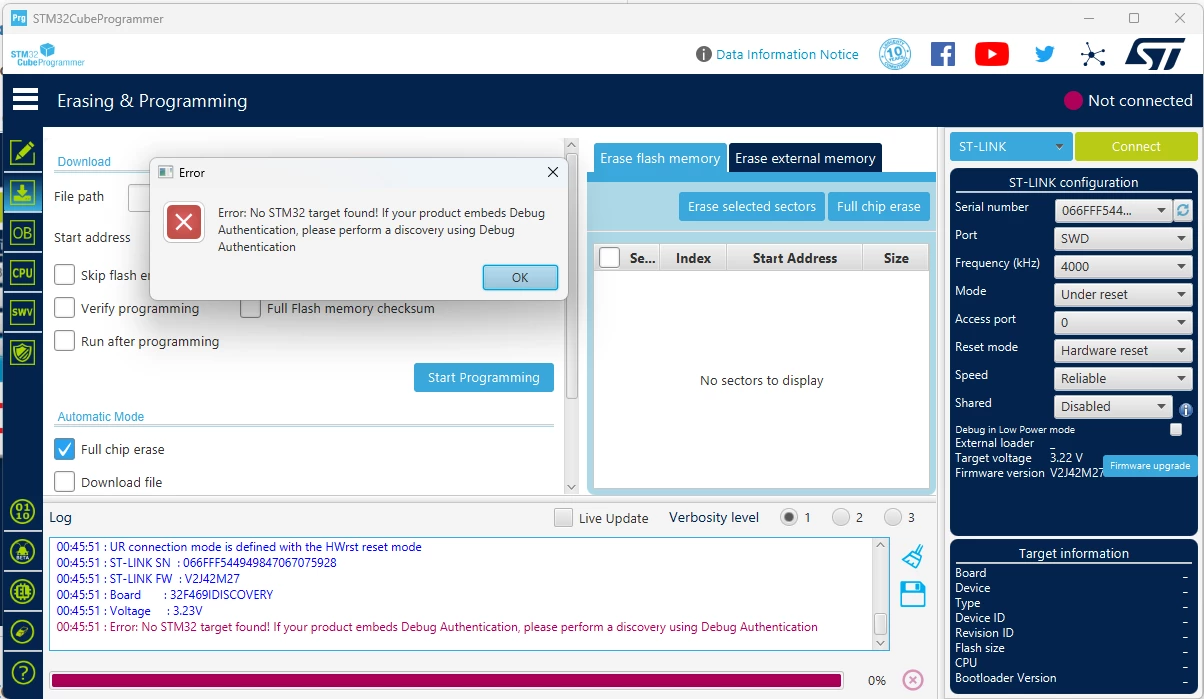Open the ST-LINK probe type dropdown
The image size is (1204, 699).
tap(1011, 146)
